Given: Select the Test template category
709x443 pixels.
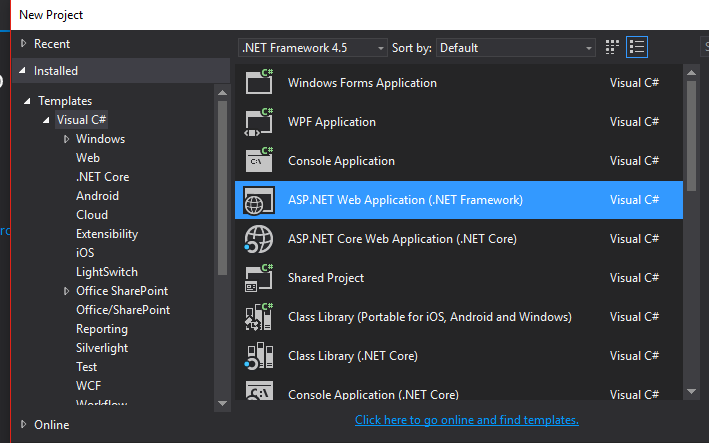Looking at the screenshot, I should click(x=86, y=367).
